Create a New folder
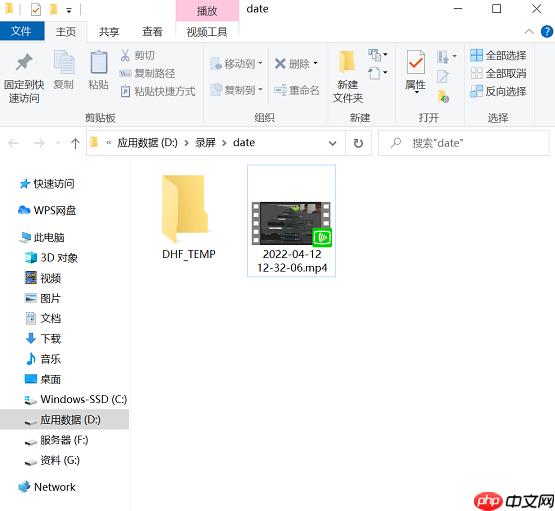This screenshot has width=555, height=511. coord(348,77)
